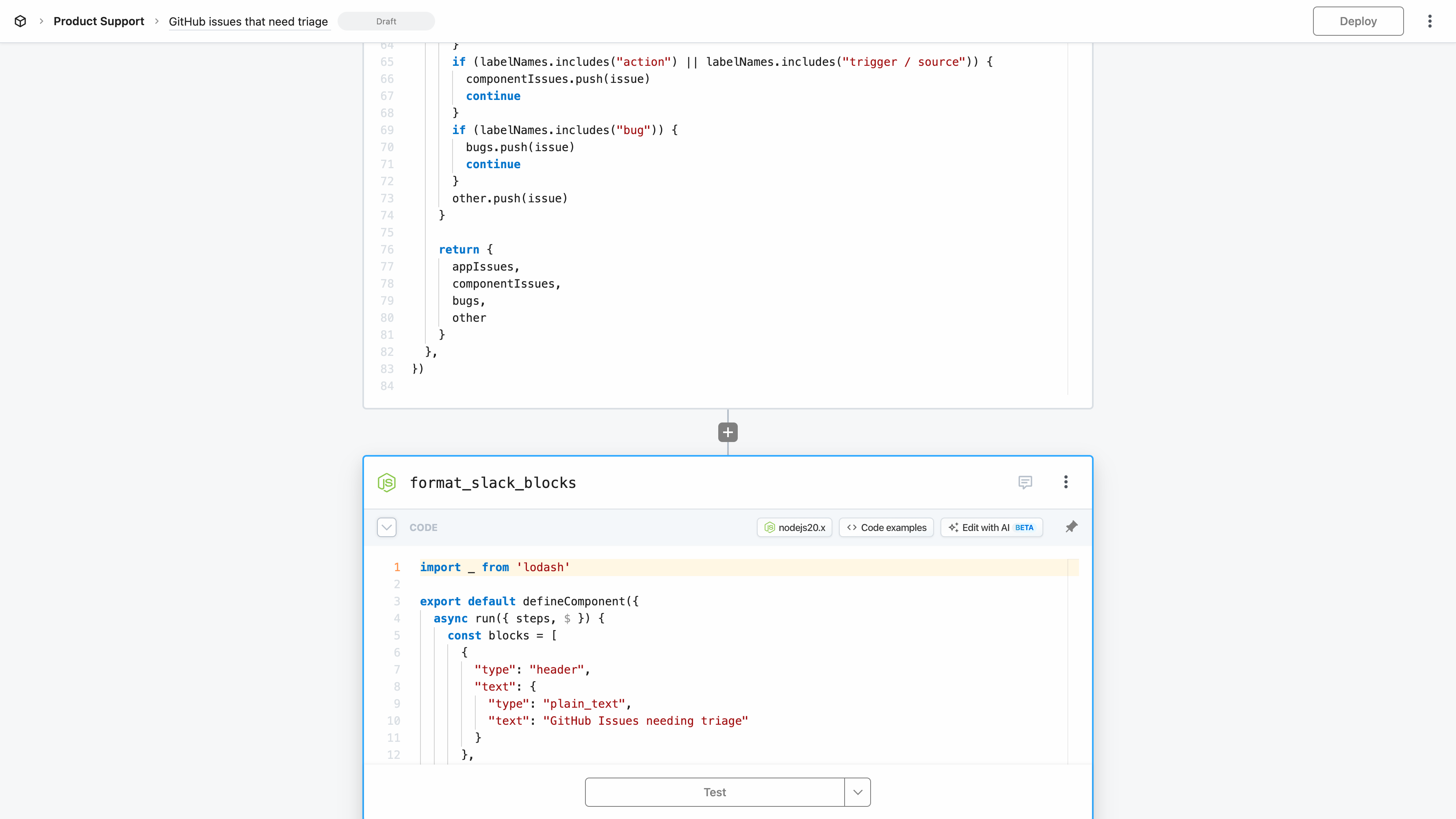The width and height of the screenshot is (1456, 819).
Task: Expand the Test button dropdown arrow
Action: coord(858,792)
